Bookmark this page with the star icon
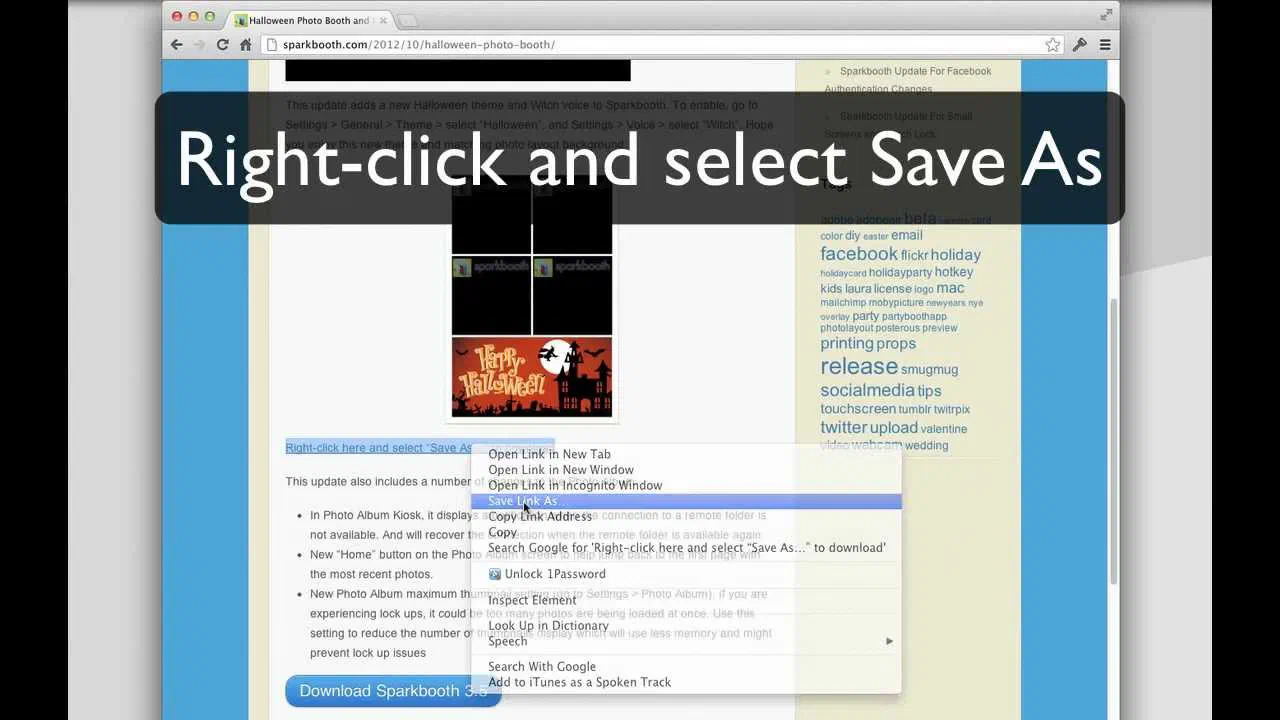 tap(1052, 45)
